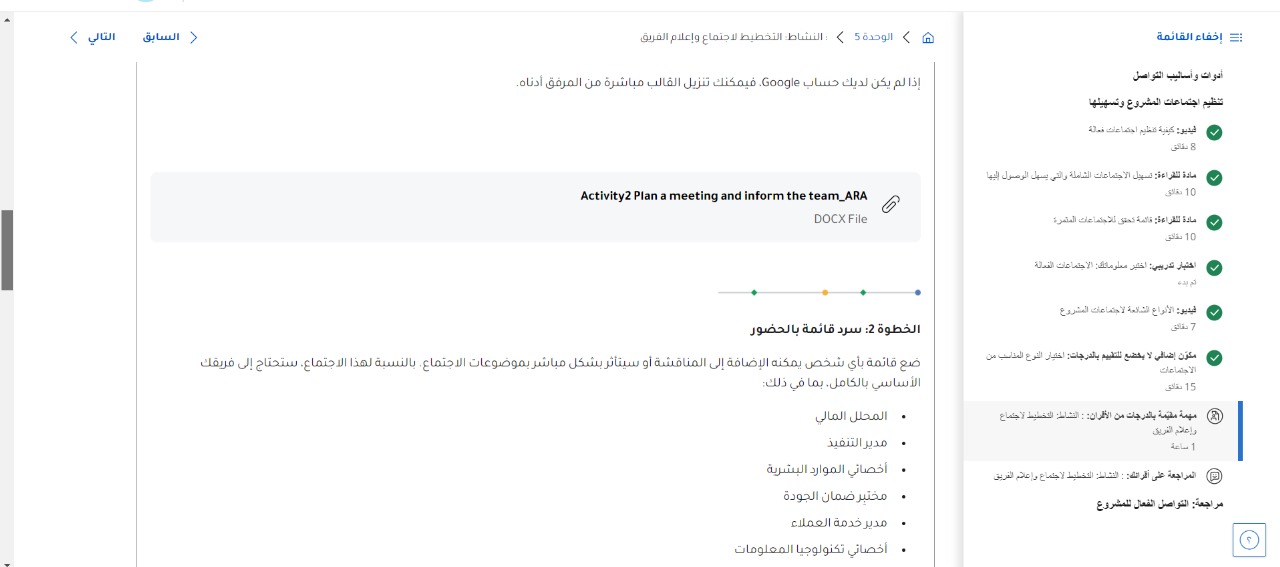Click breadcrumb chevron after الوحدة 5
Viewport: 1280px width, 567px height.
(840, 37)
